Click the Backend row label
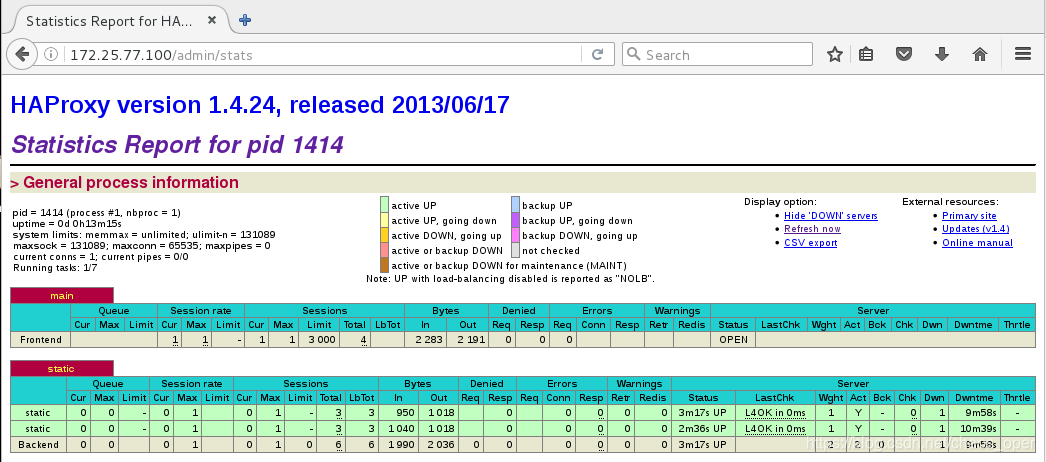Image resolution: width=1046 pixels, height=462 pixels. click(39, 445)
